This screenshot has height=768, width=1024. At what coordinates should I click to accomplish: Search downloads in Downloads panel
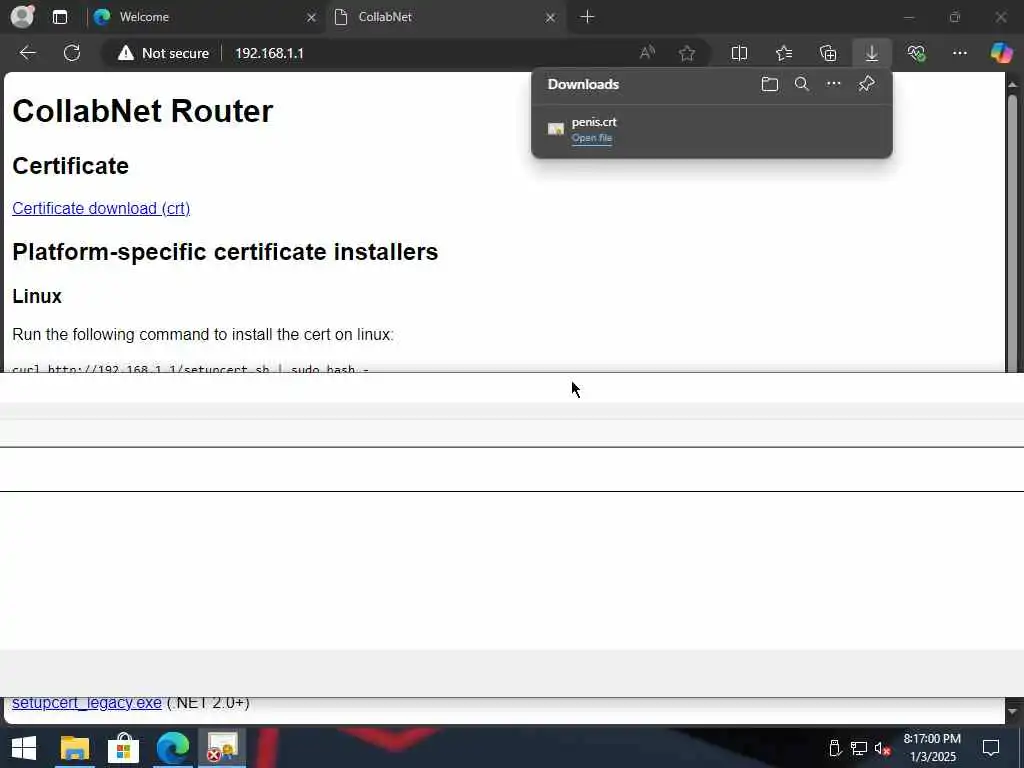[801, 84]
